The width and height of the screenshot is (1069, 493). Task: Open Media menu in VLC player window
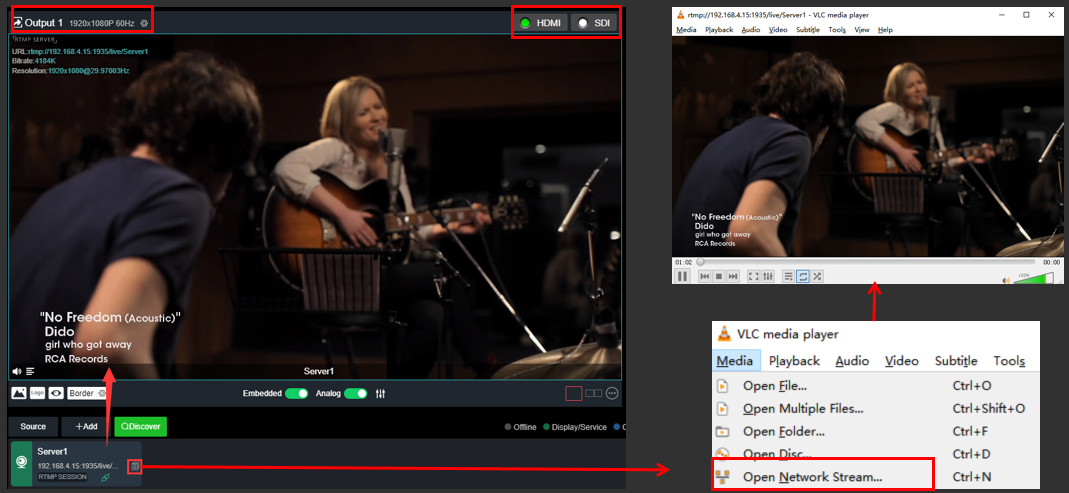[687, 30]
